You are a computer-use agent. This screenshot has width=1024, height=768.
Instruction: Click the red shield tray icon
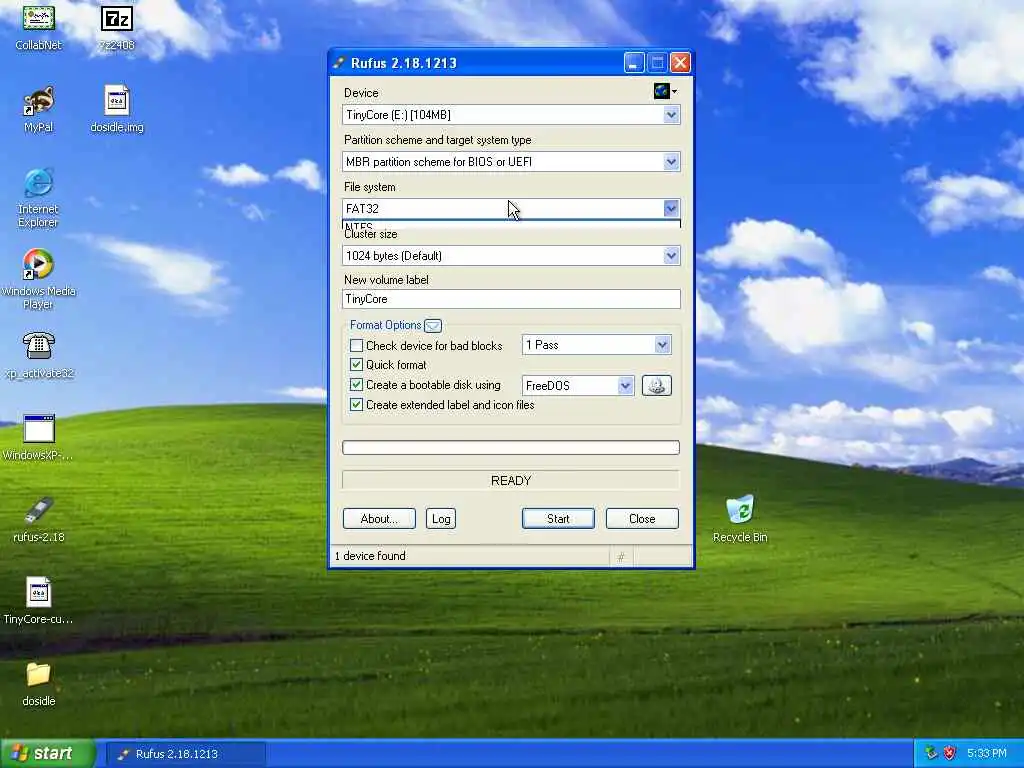point(950,753)
